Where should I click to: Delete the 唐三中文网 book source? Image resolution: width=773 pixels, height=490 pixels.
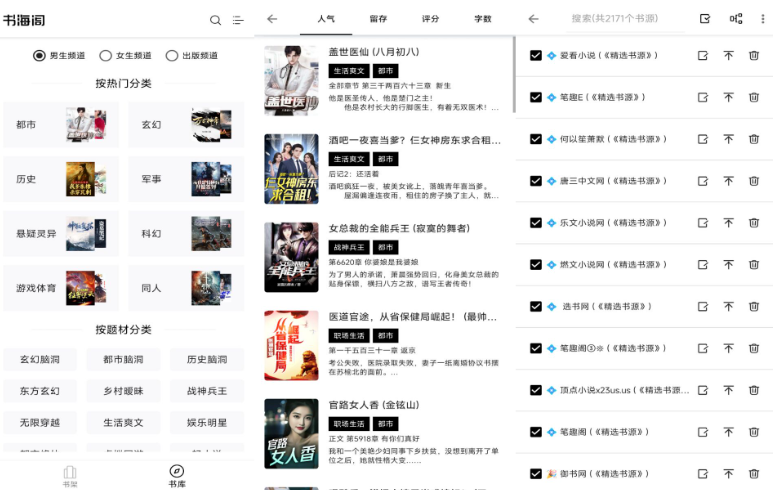tap(754, 181)
